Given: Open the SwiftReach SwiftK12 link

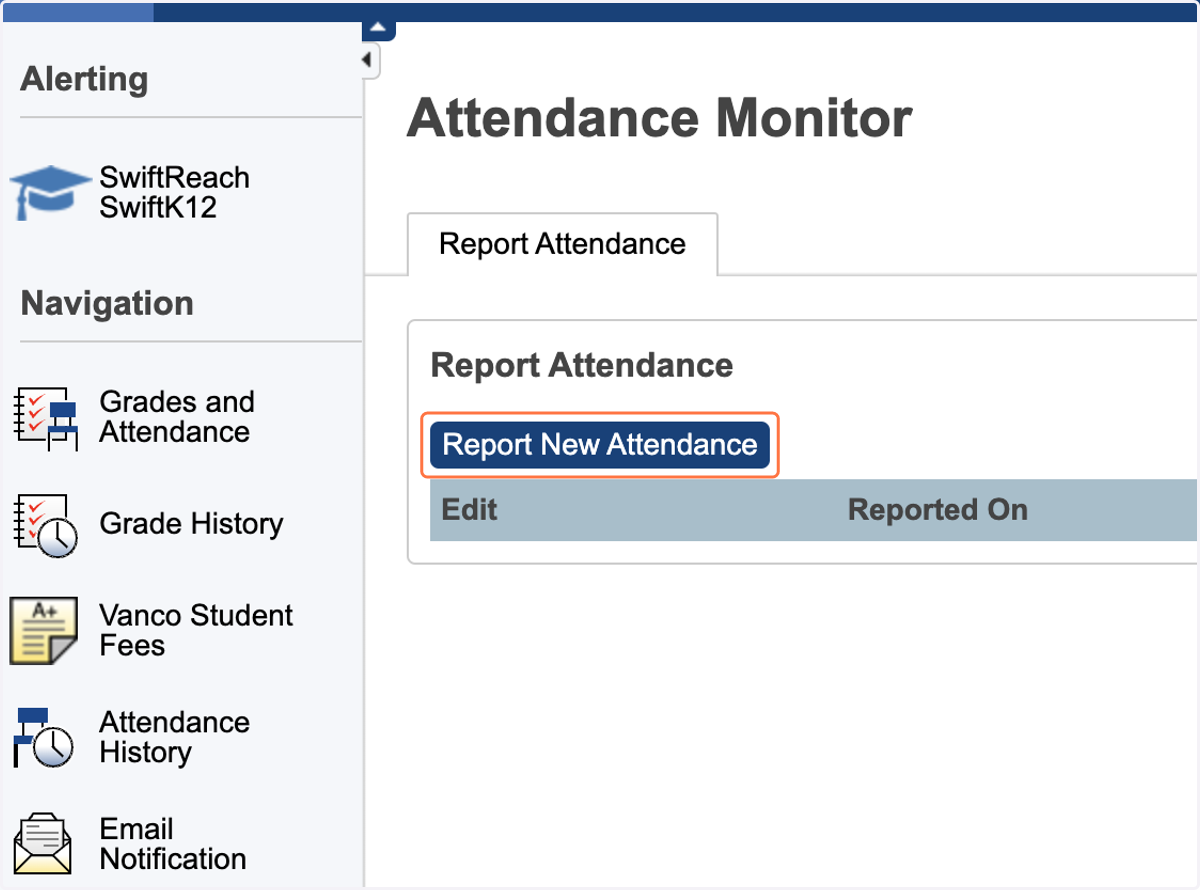Looking at the screenshot, I should 174,193.
